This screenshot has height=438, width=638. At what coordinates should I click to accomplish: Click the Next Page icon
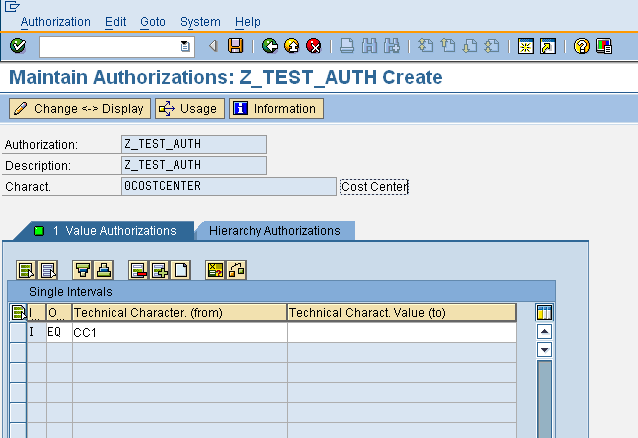click(470, 46)
